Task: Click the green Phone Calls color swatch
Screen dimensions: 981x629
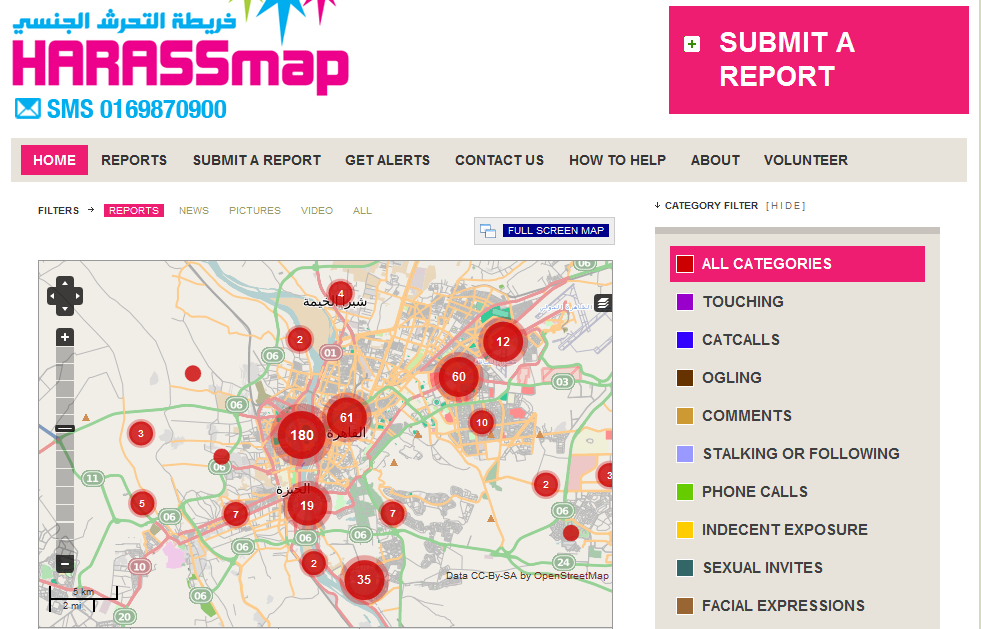Action: pyautogui.click(x=685, y=492)
